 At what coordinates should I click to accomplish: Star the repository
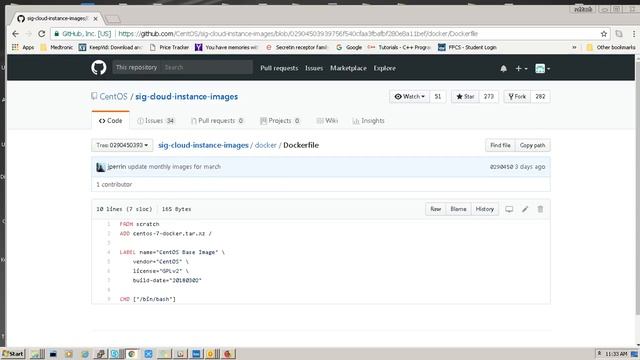pos(465,97)
